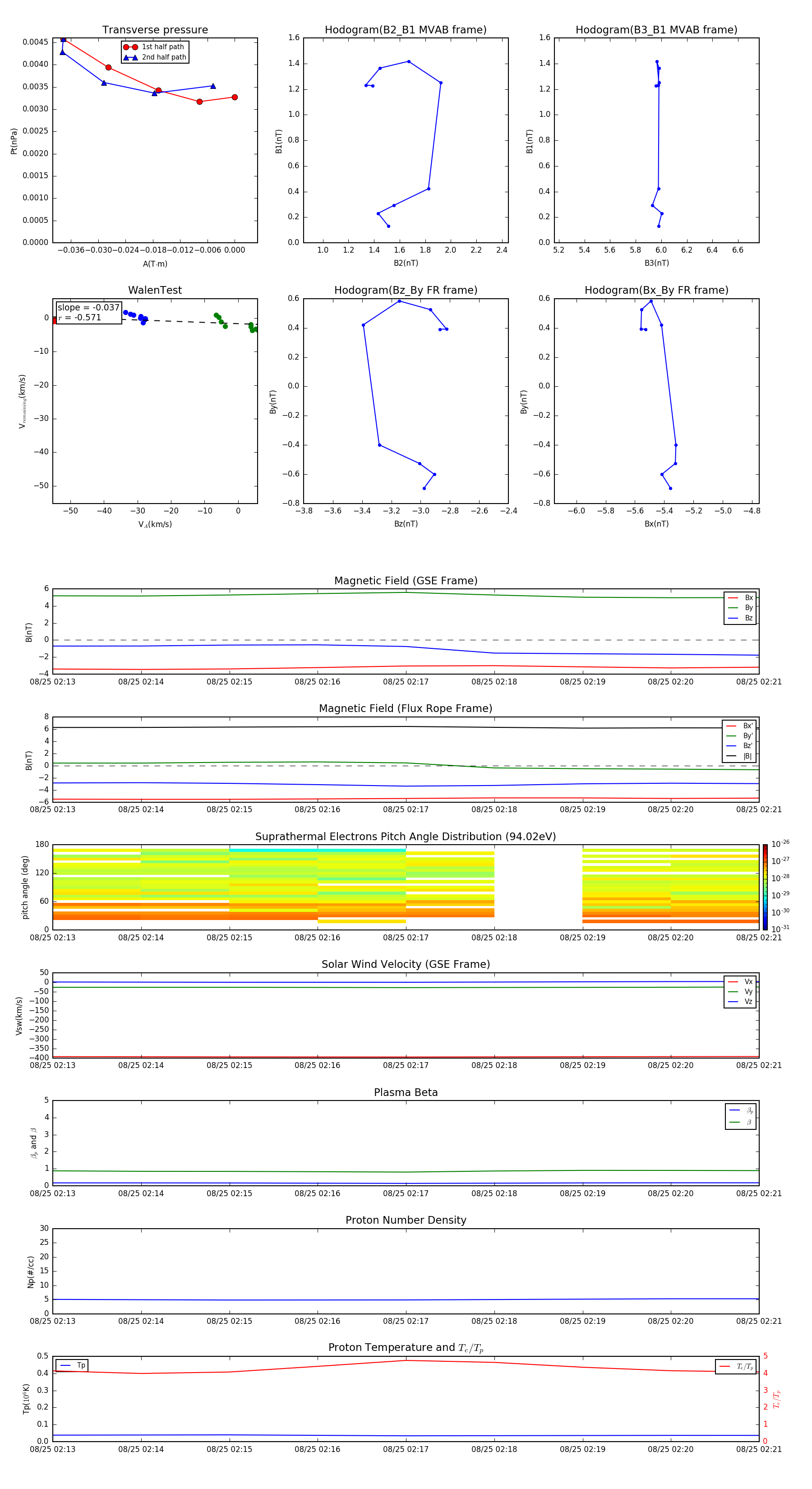The height and width of the screenshot is (1489, 812).
Task: Select the 'Tp' legend entry
Action: (72, 1365)
